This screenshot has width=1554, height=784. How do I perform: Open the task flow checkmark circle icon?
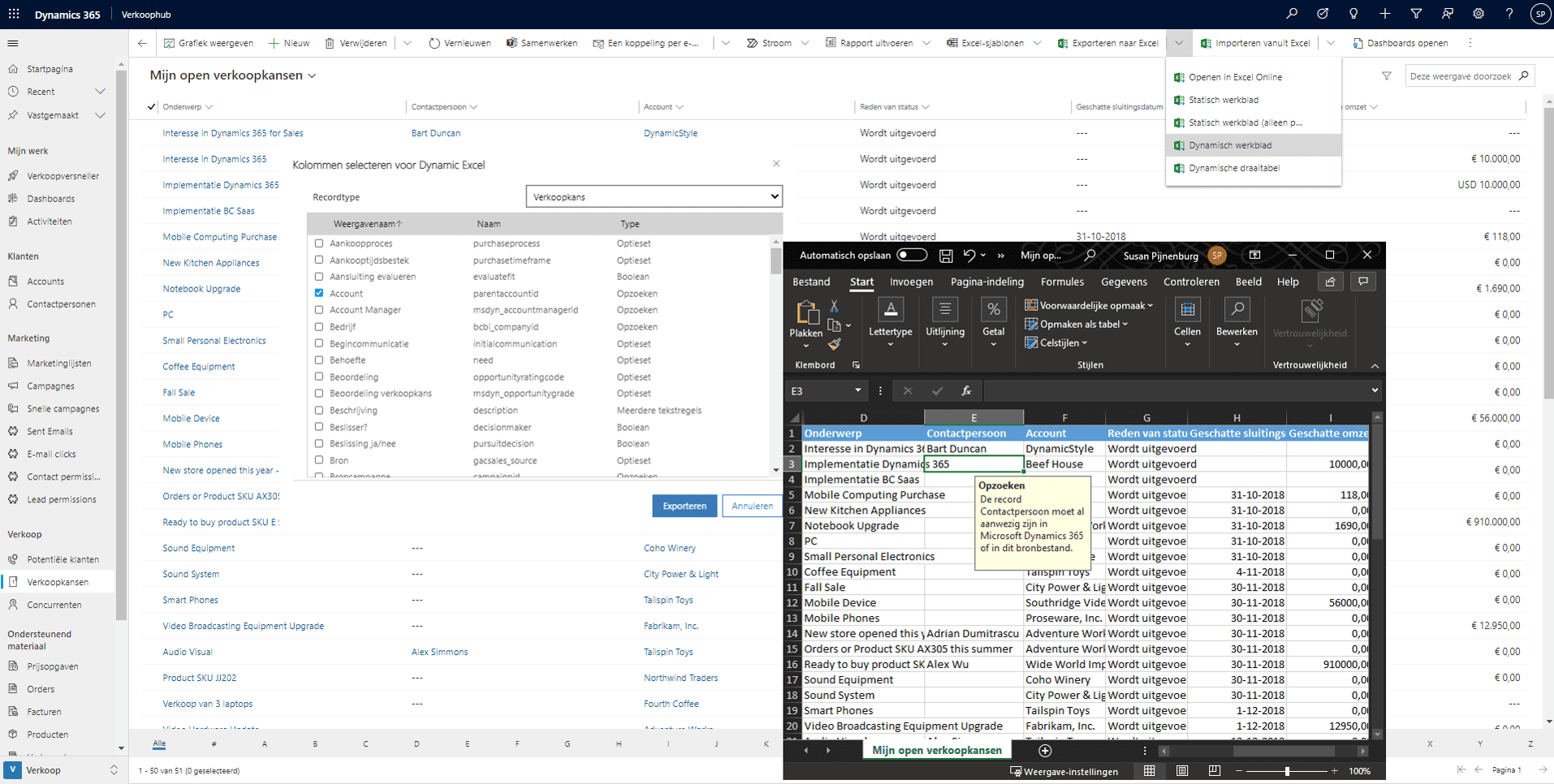pos(1323,14)
